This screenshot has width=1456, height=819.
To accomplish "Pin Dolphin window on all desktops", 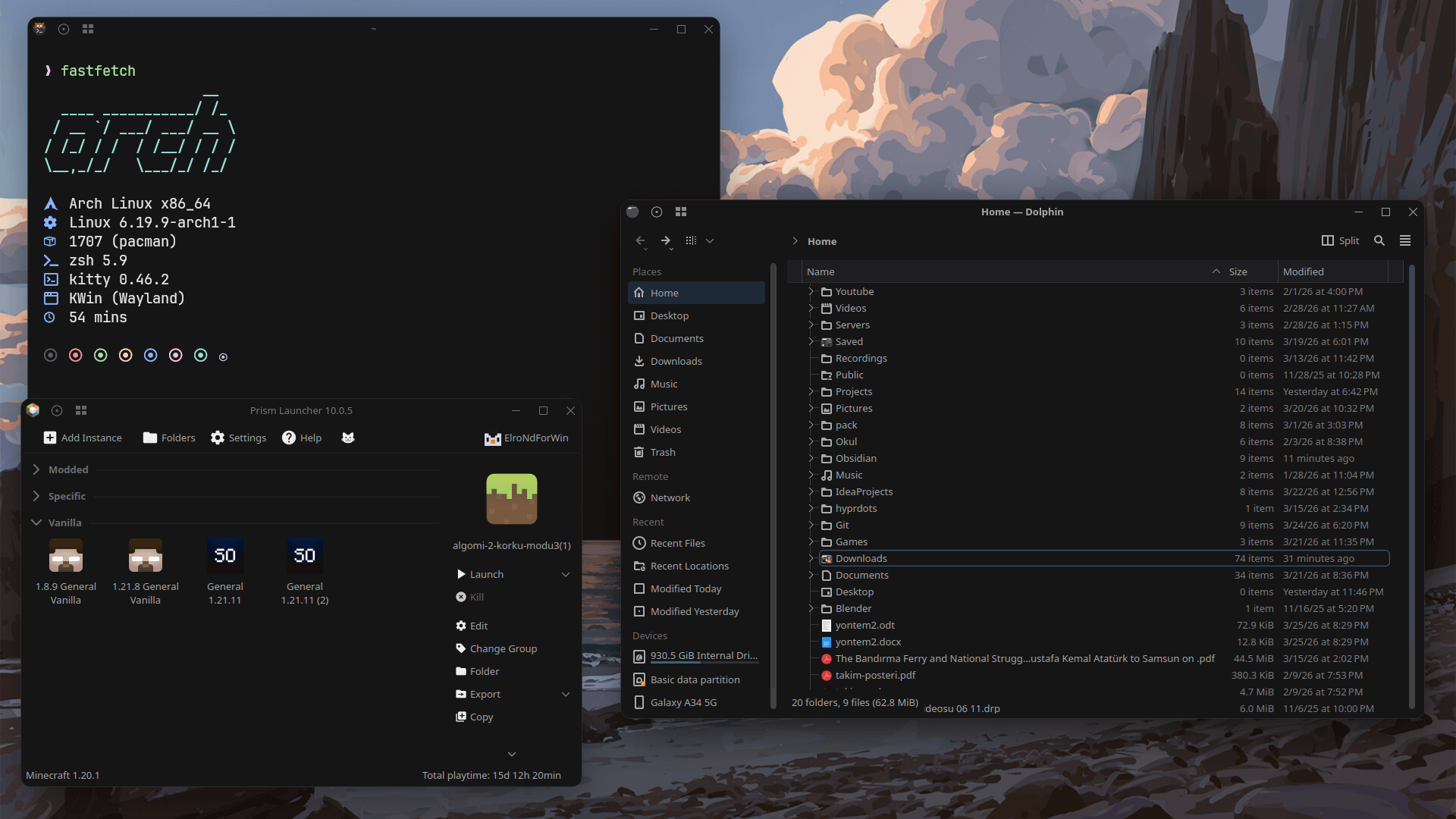I will [657, 212].
